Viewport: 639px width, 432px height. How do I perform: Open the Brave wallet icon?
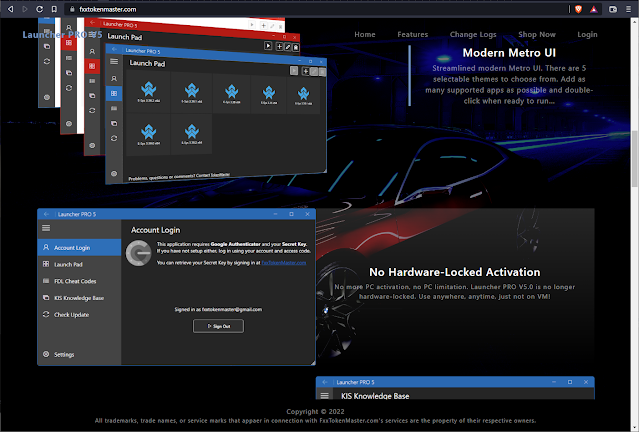click(613, 9)
